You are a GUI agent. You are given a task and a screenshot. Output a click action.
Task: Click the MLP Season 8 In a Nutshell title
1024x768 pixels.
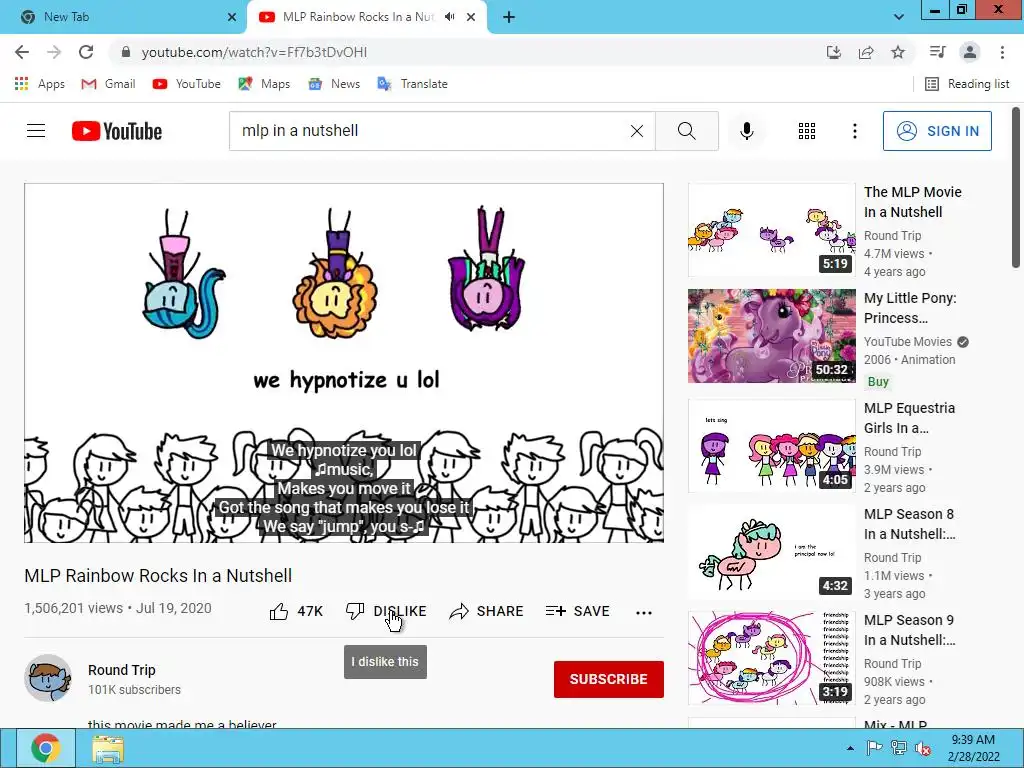click(x=909, y=524)
